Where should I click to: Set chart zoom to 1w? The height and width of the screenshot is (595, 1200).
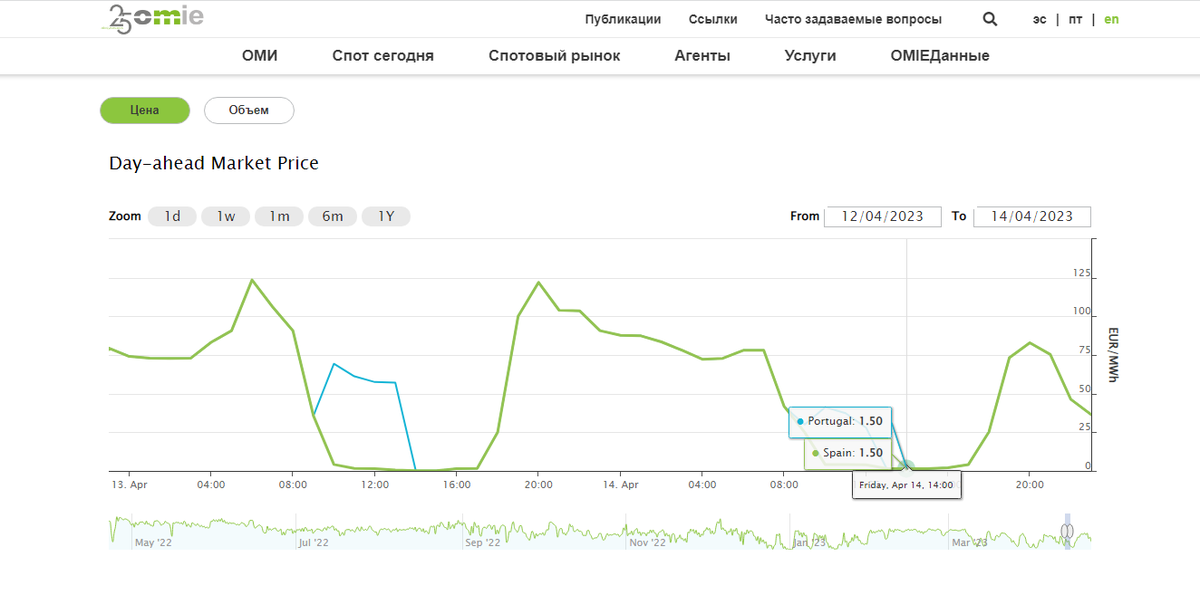click(x=226, y=216)
